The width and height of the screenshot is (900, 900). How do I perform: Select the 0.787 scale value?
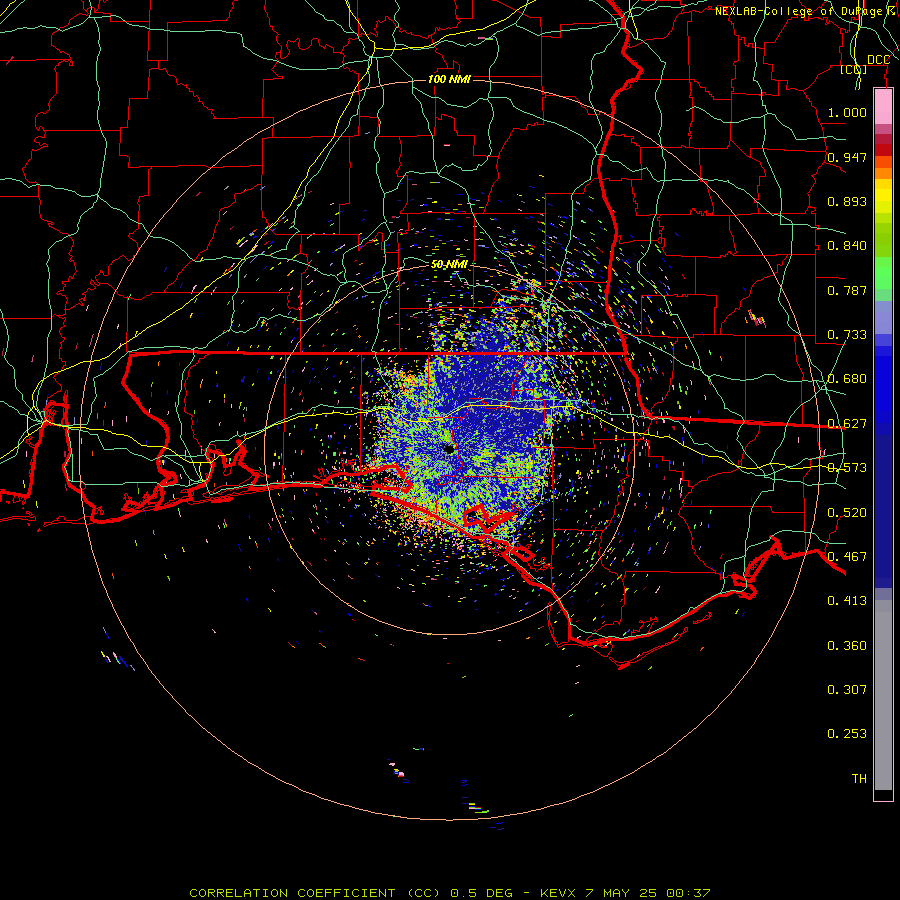pos(847,290)
